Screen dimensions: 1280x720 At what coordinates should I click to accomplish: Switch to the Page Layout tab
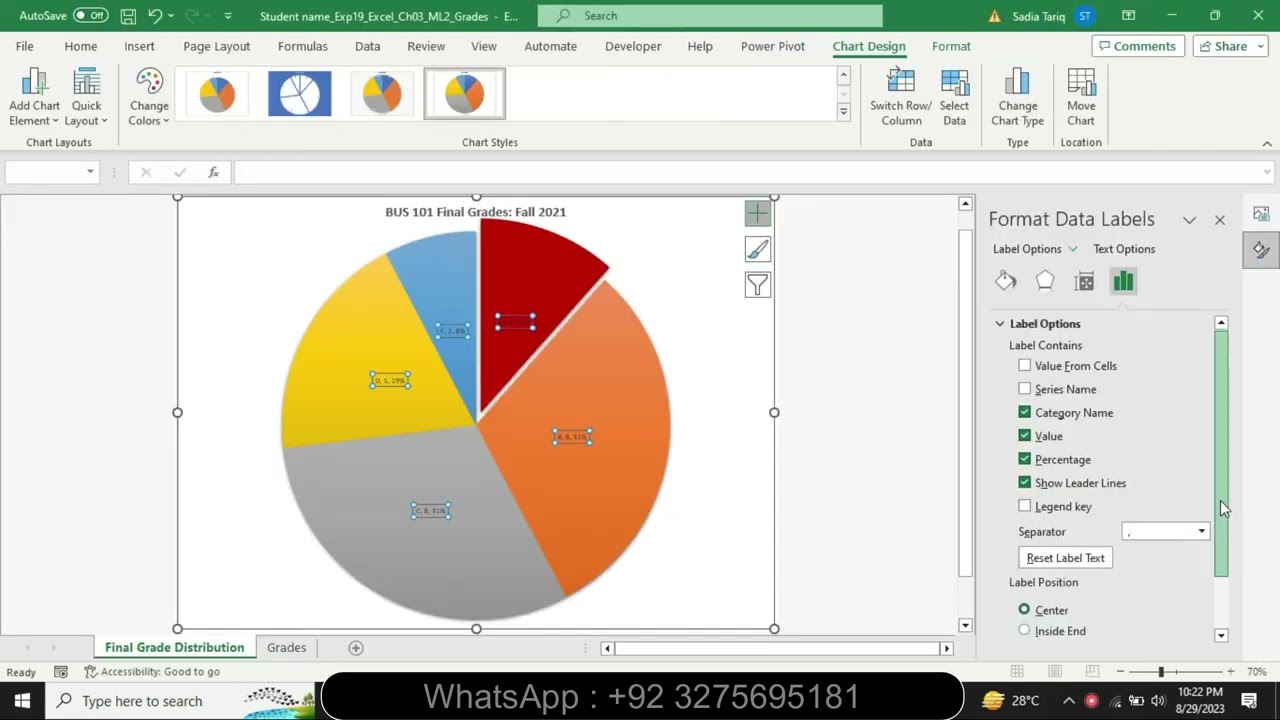click(216, 46)
